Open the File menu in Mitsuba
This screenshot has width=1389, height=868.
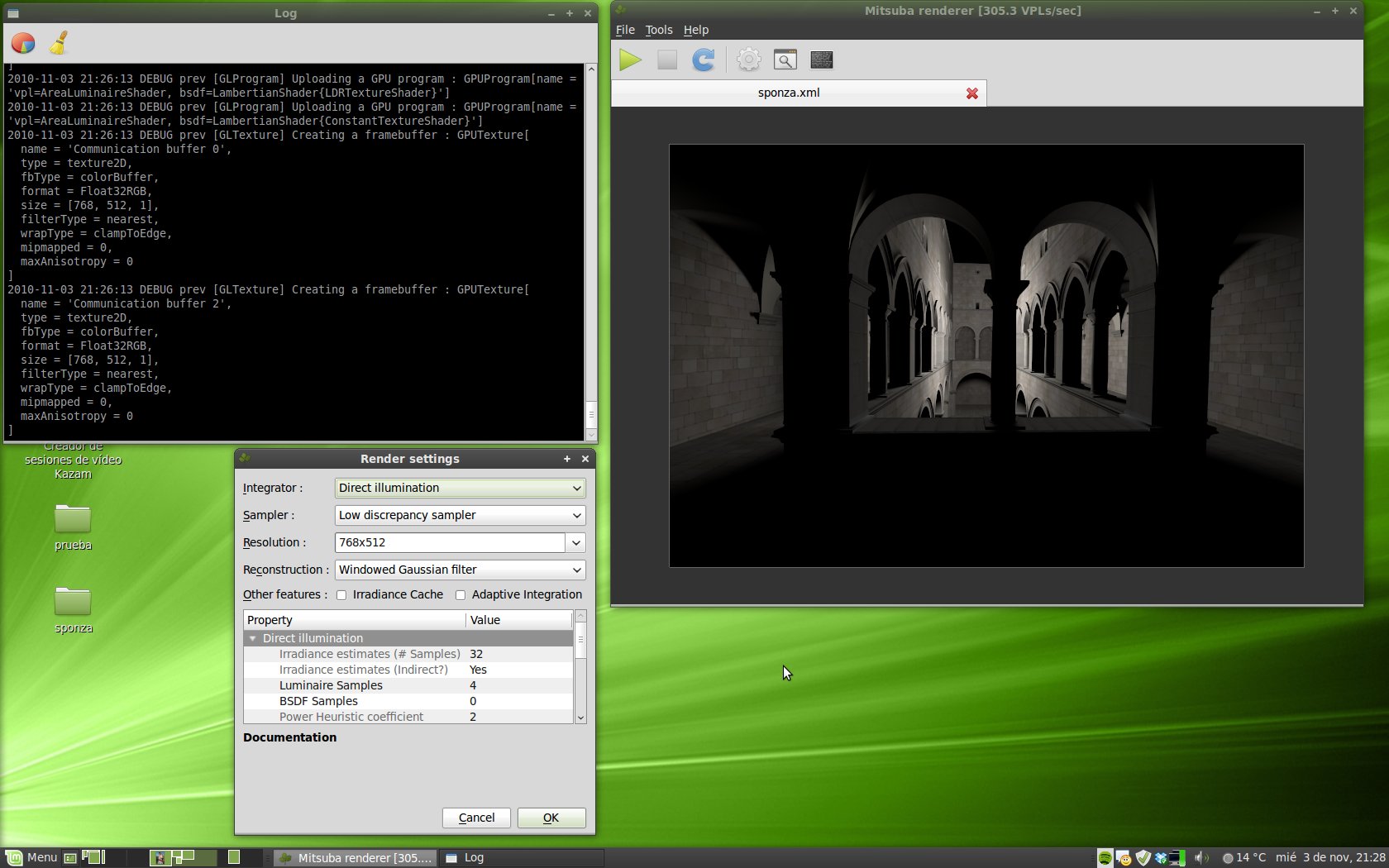625,30
